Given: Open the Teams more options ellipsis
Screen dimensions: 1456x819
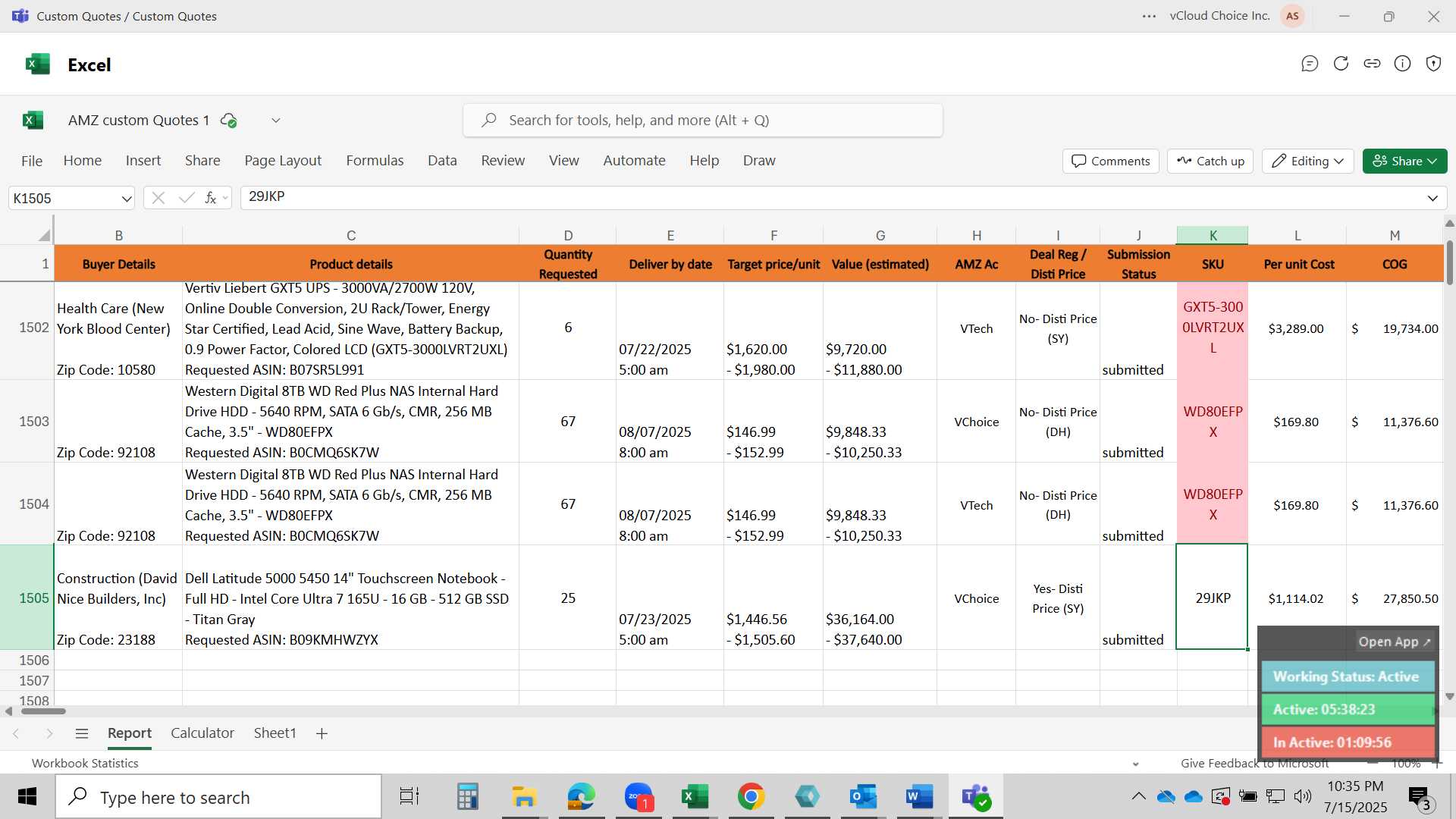Looking at the screenshot, I should point(1149,16).
